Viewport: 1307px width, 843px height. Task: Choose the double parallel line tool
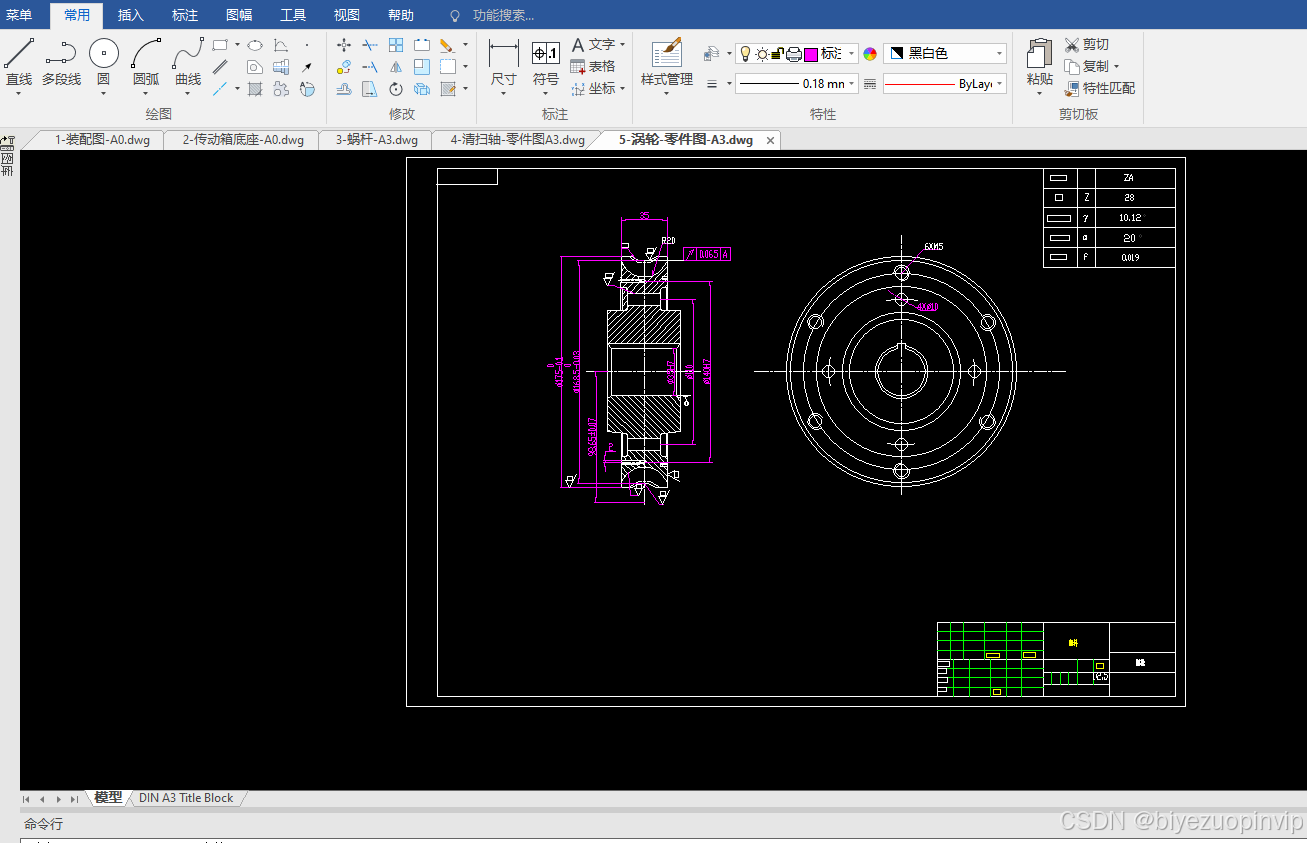(x=220, y=67)
